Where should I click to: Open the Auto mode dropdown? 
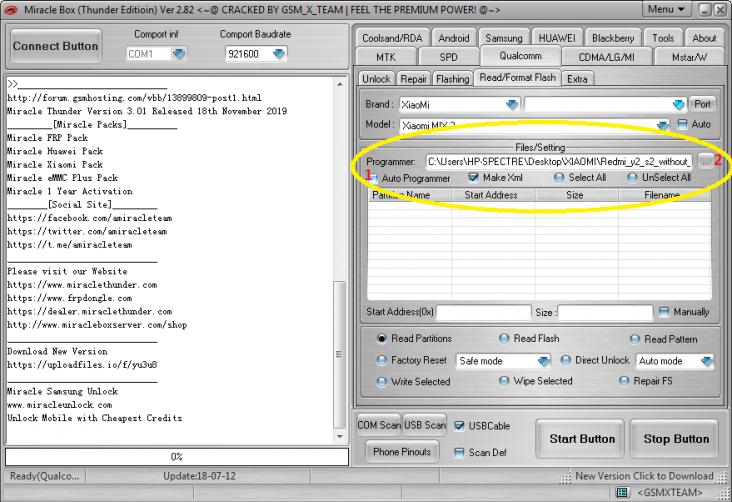[x=707, y=361]
